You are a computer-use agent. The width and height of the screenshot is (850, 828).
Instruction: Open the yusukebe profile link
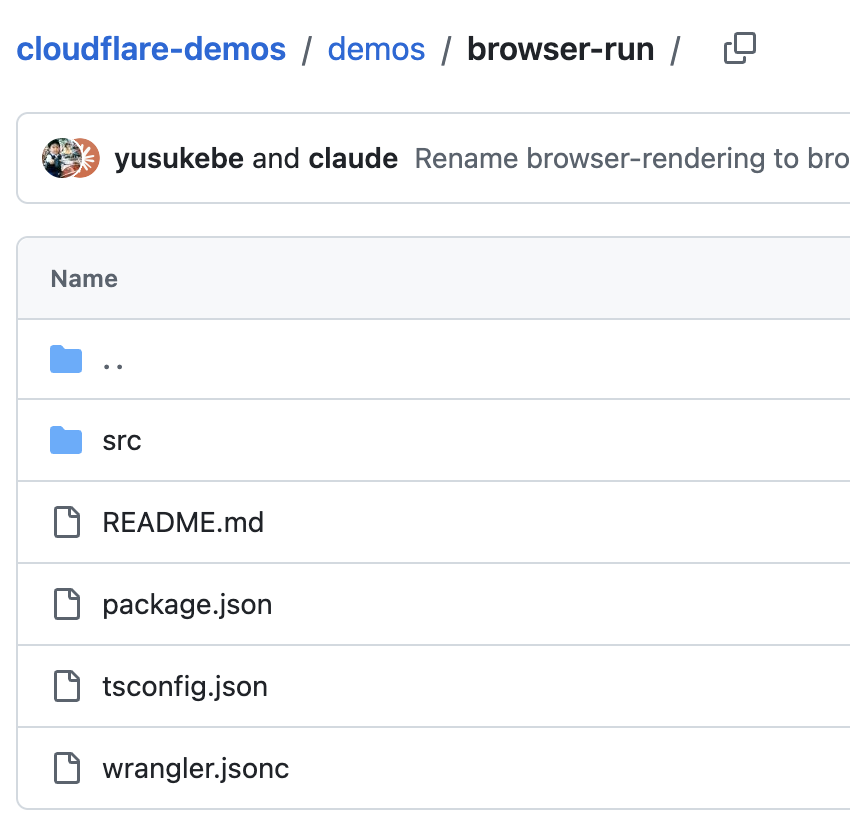179,159
